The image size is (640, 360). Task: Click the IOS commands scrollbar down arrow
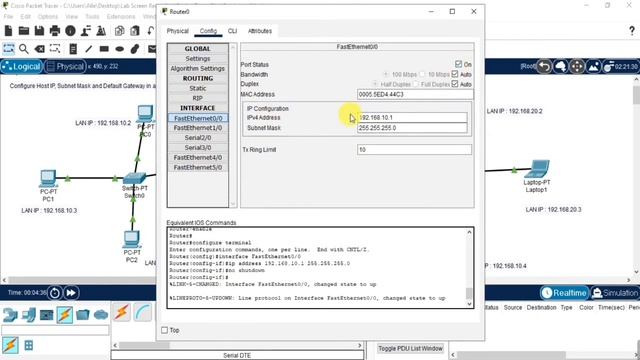469,304
